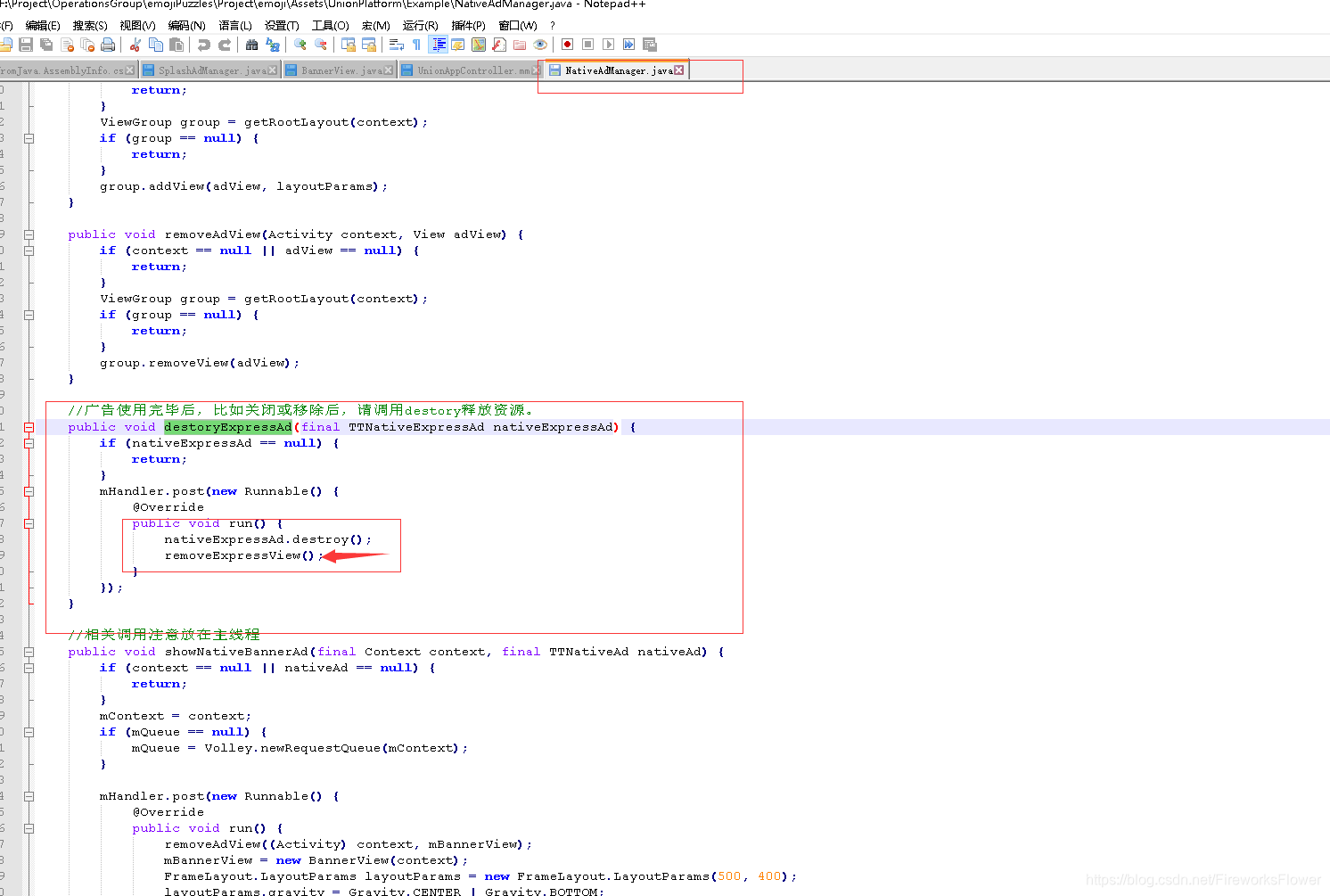This screenshot has width=1330, height=896.
Task: Save the current recorded macro icon
Action: pyautogui.click(x=650, y=45)
